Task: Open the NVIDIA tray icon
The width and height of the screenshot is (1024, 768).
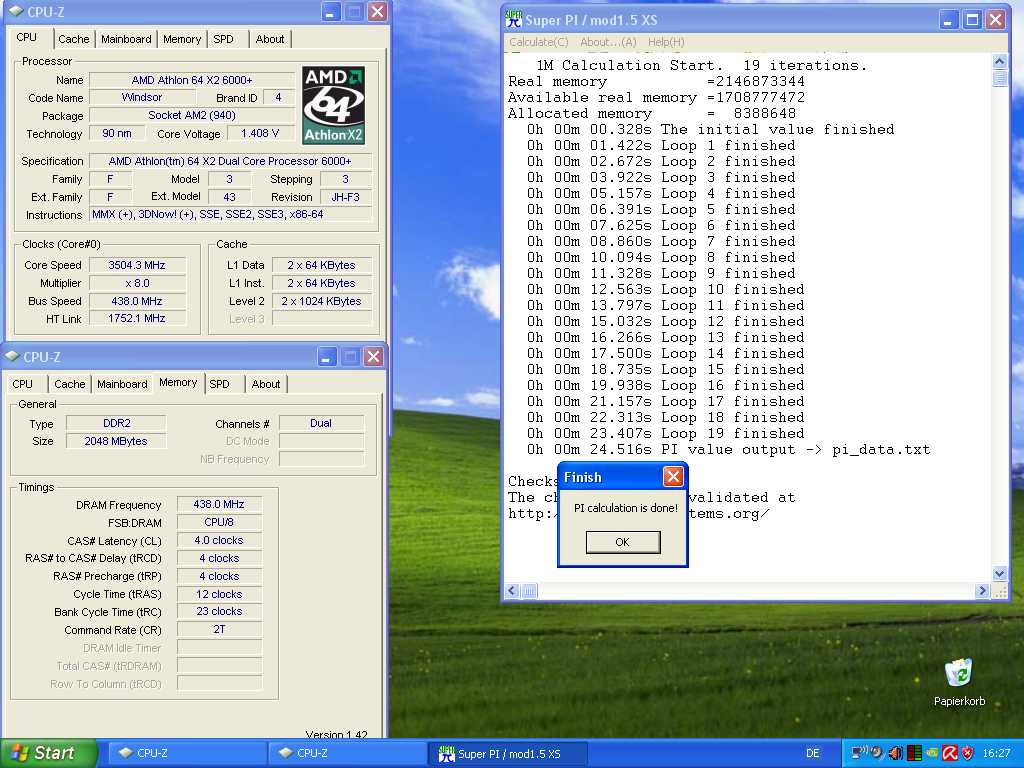Action: pos(931,753)
